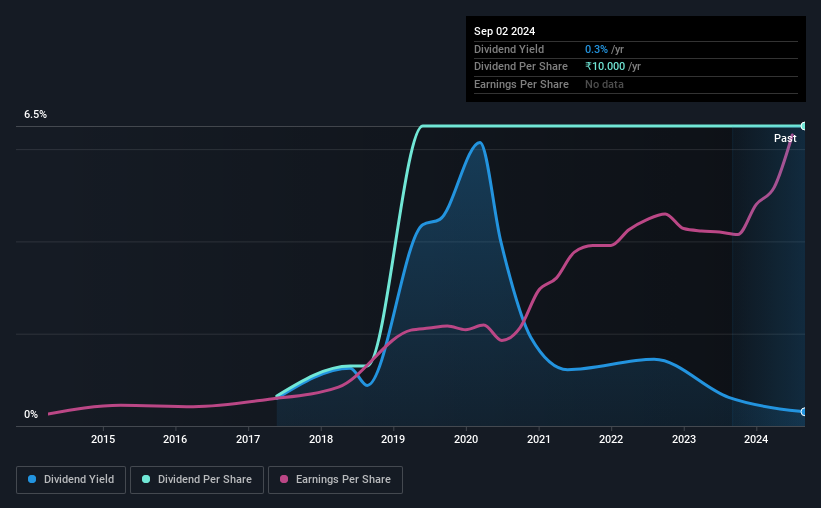Select the teal data point marker at chart end
The height and width of the screenshot is (508, 821).
pyautogui.click(x=803, y=126)
